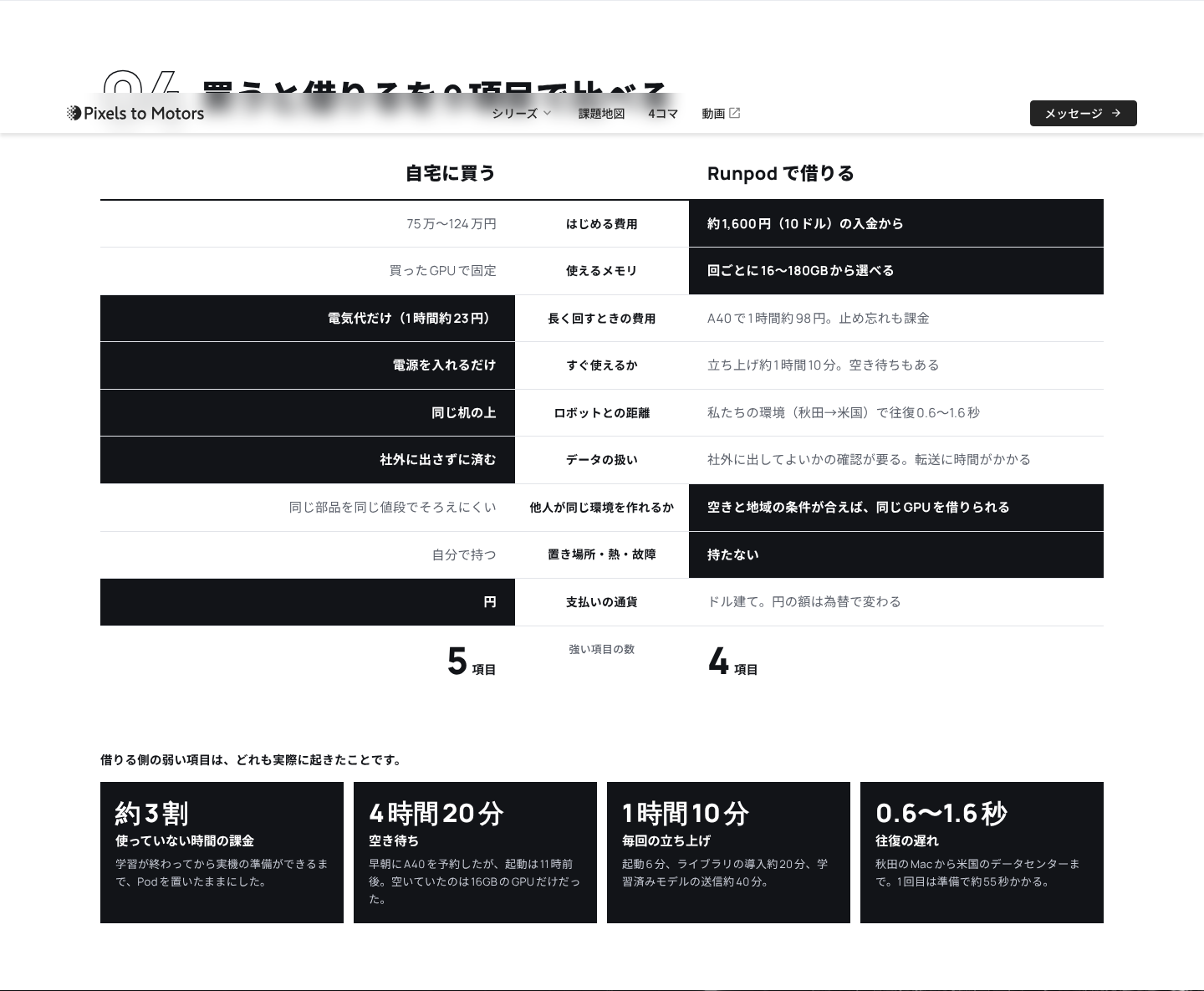Click the 自分で持つ cell
Viewport: 1204px width, 991px height.
pos(308,554)
